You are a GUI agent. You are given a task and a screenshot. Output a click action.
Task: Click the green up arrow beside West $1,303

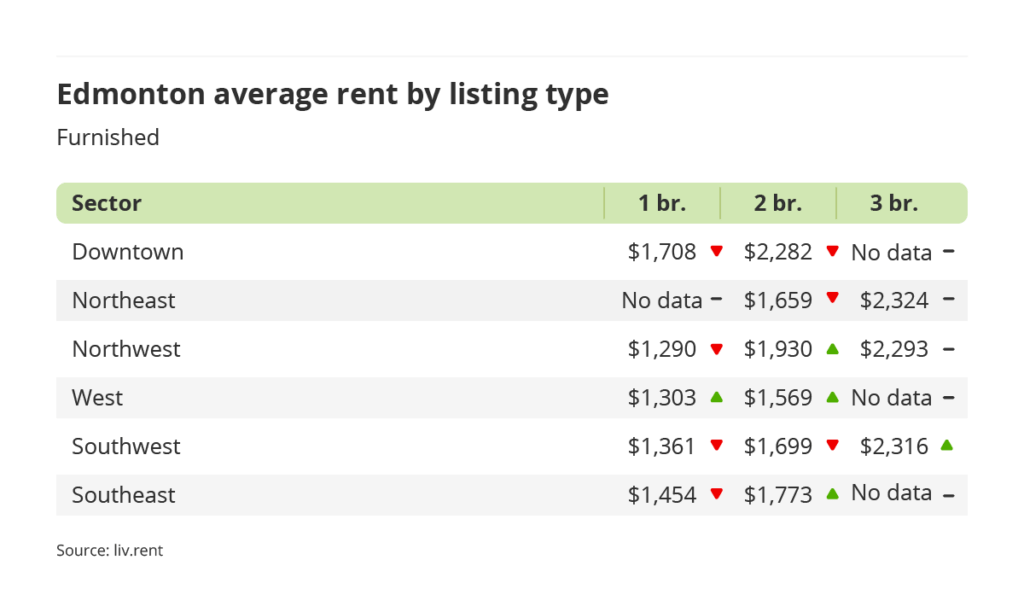pyautogui.click(x=716, y=397)
